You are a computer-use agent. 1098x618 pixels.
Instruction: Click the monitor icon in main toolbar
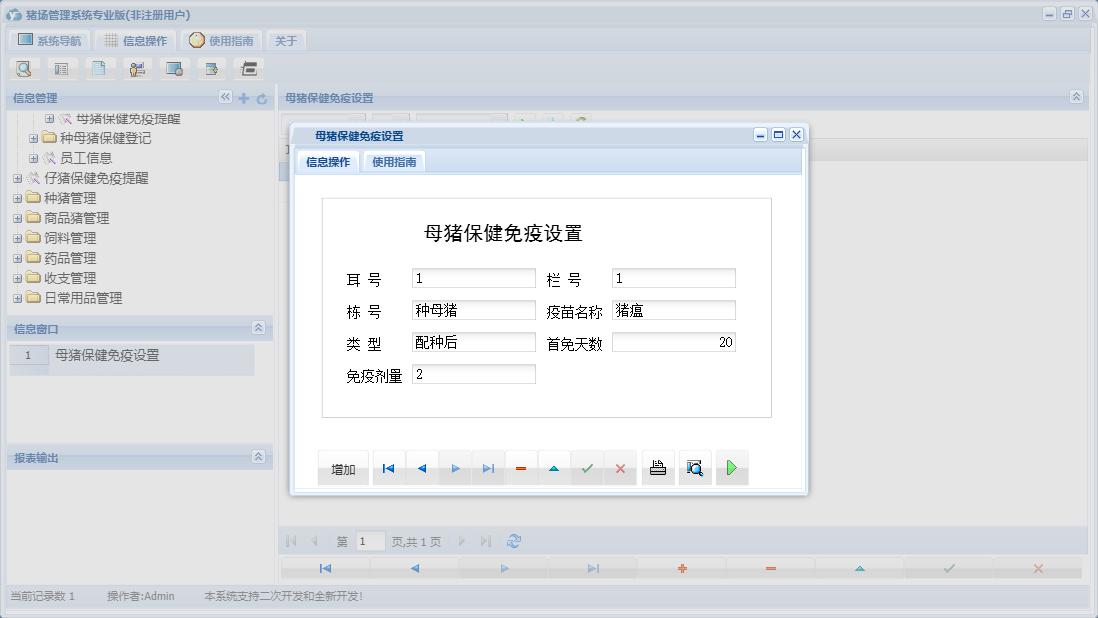coord(174,69)
